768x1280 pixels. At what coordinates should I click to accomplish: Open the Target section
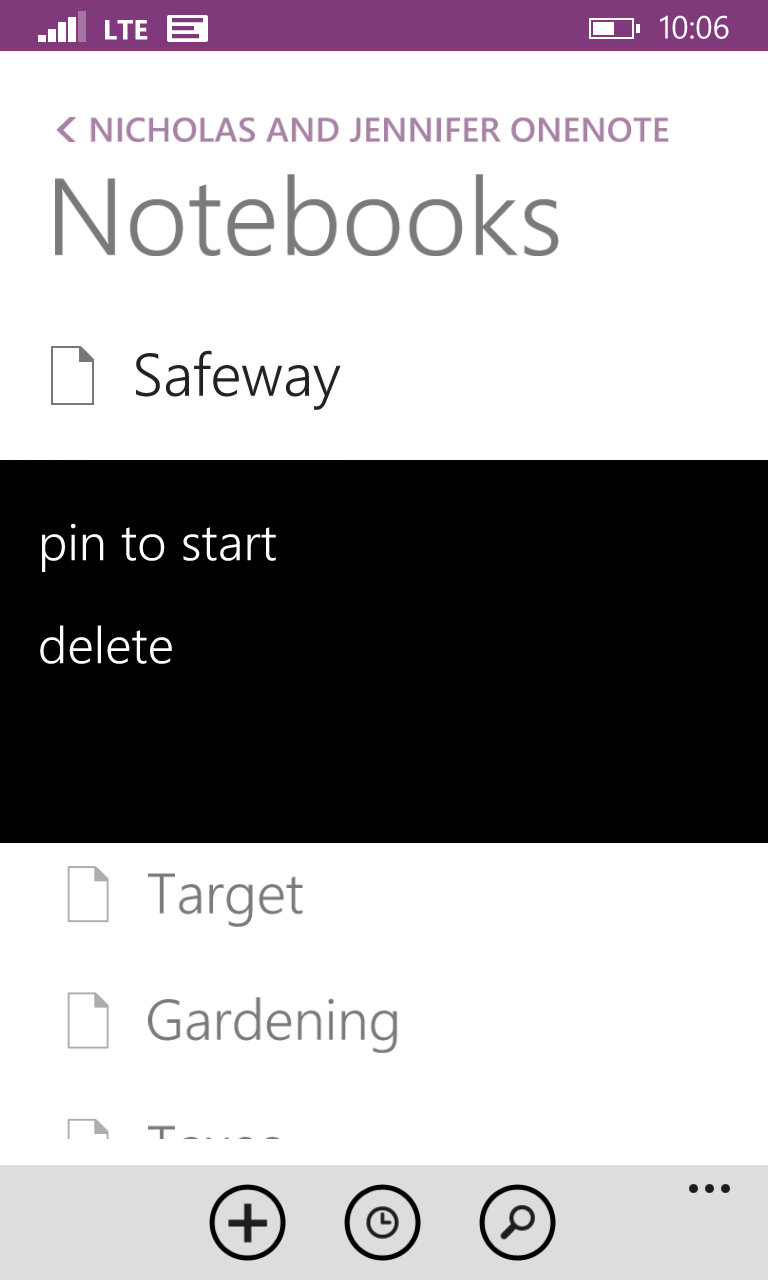pyautogui.click(x=225, y=894)
